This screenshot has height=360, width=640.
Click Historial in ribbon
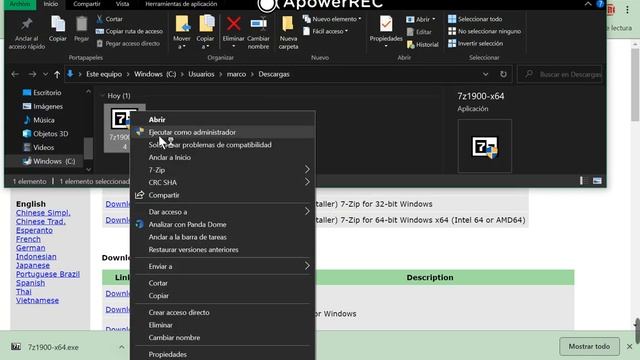[x=422, y=44]
